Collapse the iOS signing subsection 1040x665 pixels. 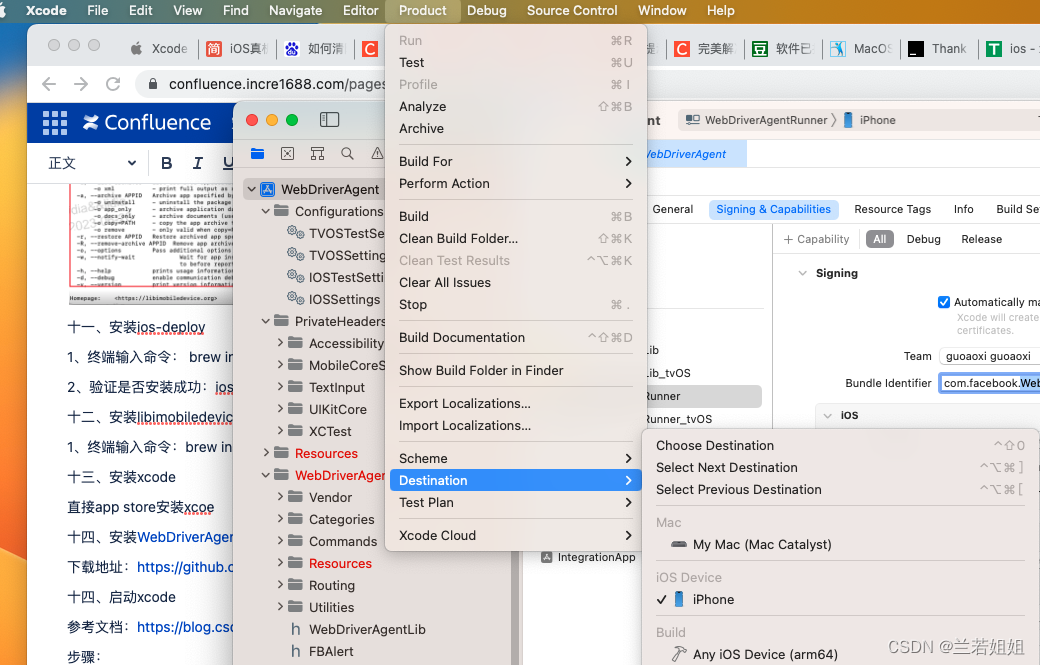point(827,416)
